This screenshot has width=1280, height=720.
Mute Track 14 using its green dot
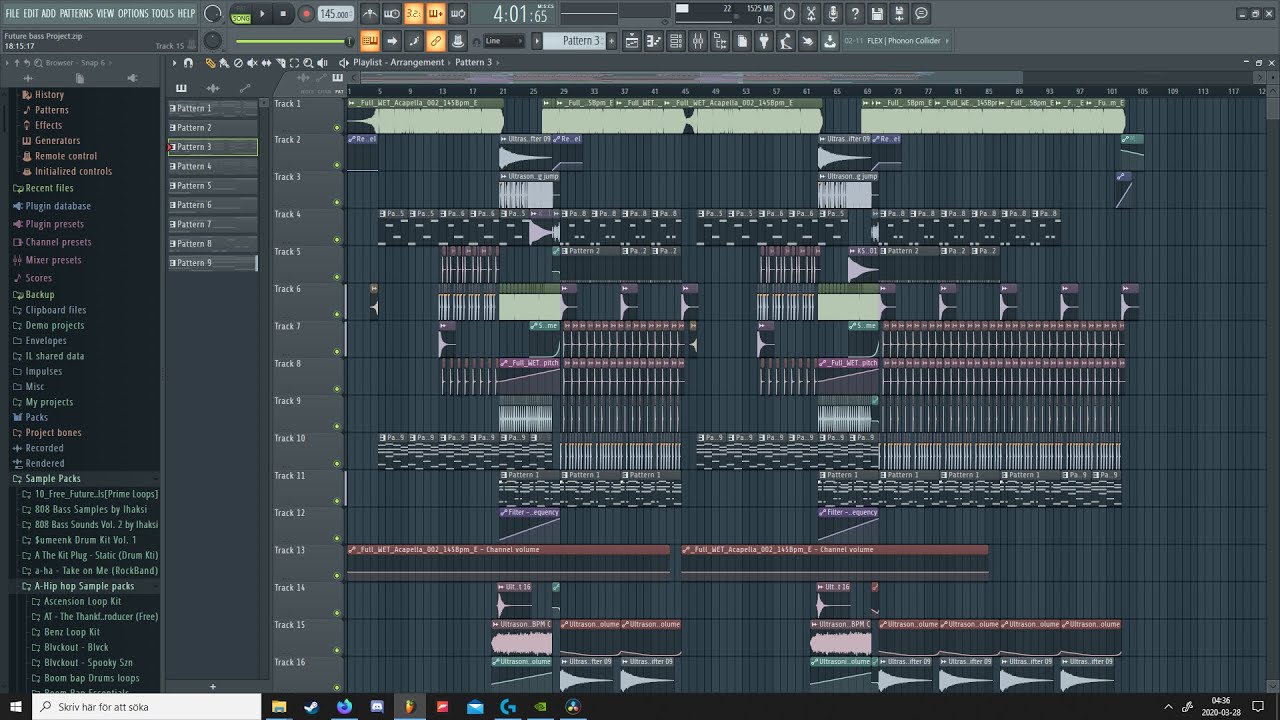(337, 613)
